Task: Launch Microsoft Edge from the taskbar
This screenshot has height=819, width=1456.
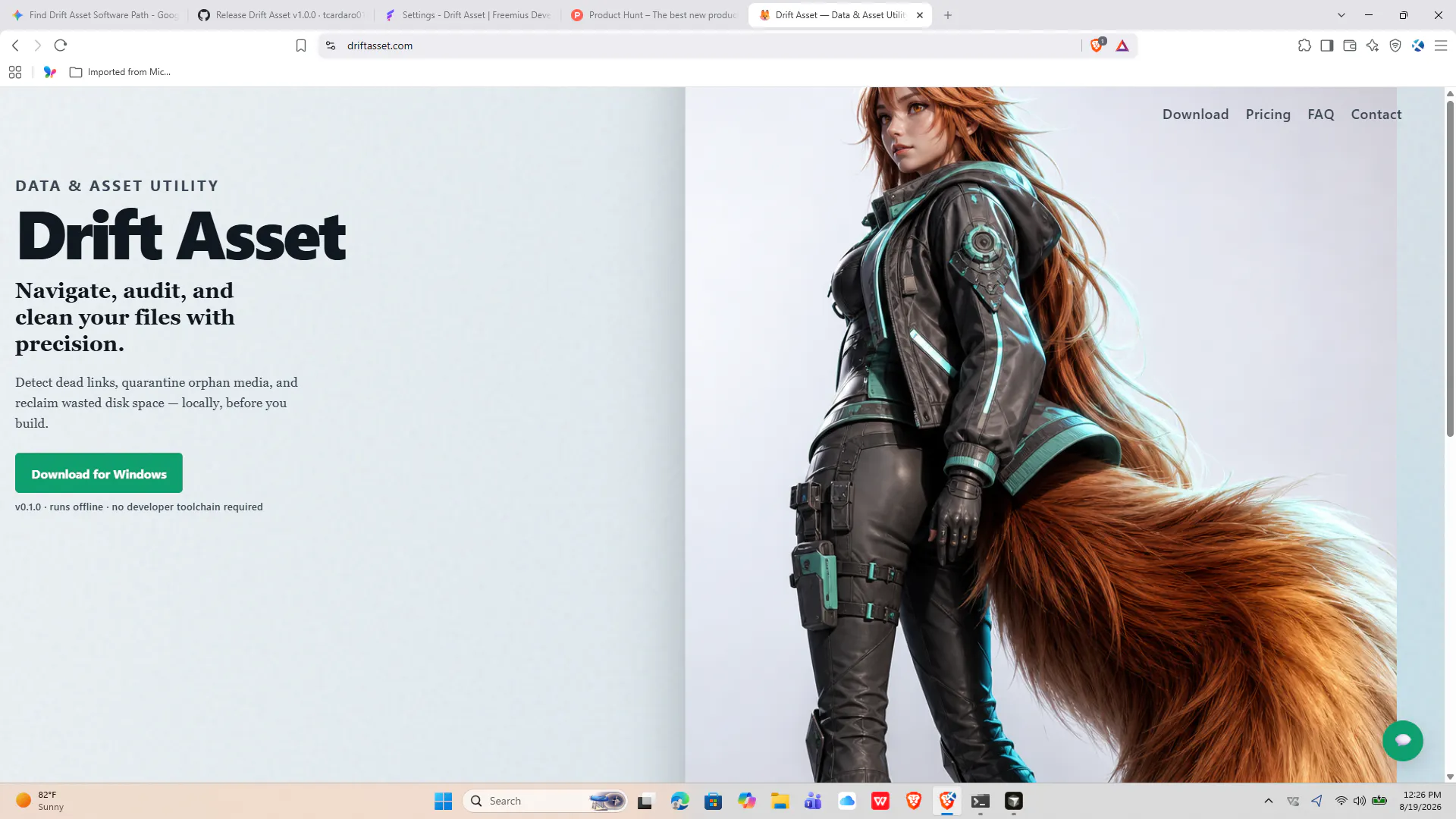Action: click(x=679, y=801)
